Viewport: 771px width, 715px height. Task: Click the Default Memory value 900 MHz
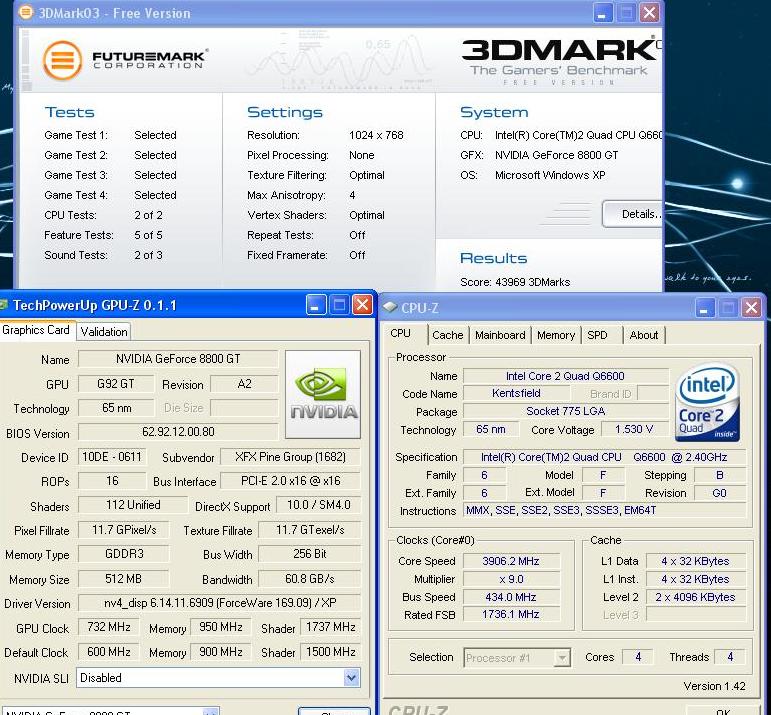click(221, 652)
